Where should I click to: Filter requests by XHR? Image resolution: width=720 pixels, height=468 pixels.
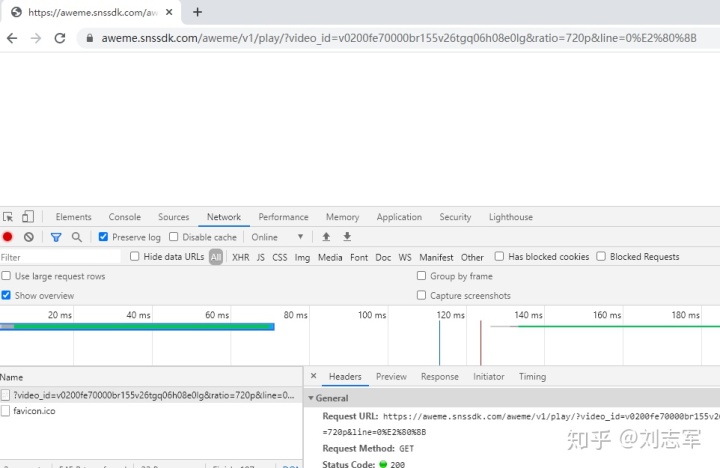click(x=241, y=257)
